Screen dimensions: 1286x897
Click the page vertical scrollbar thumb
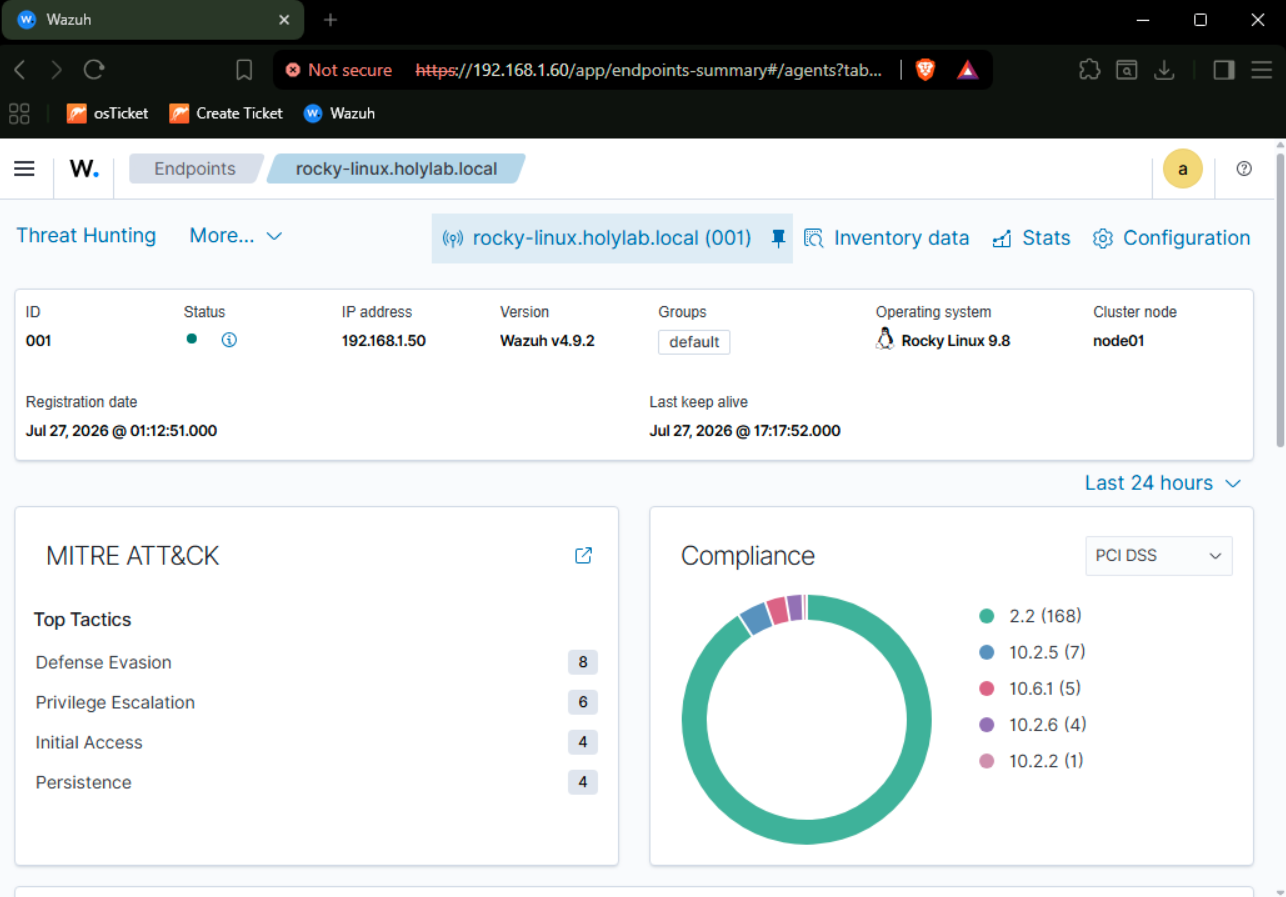[1279, 298]
